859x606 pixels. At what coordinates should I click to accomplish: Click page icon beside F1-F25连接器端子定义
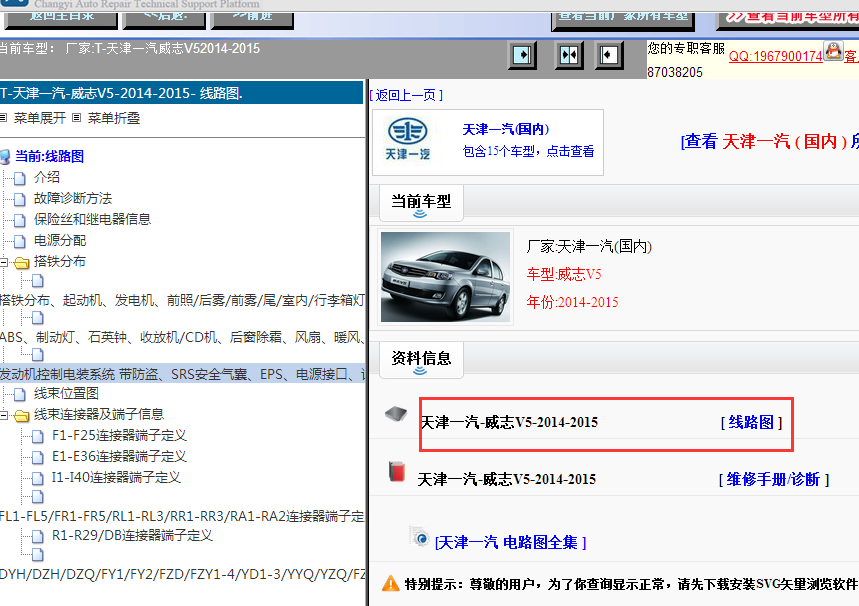pyautogui.click(x=38, y=437)
